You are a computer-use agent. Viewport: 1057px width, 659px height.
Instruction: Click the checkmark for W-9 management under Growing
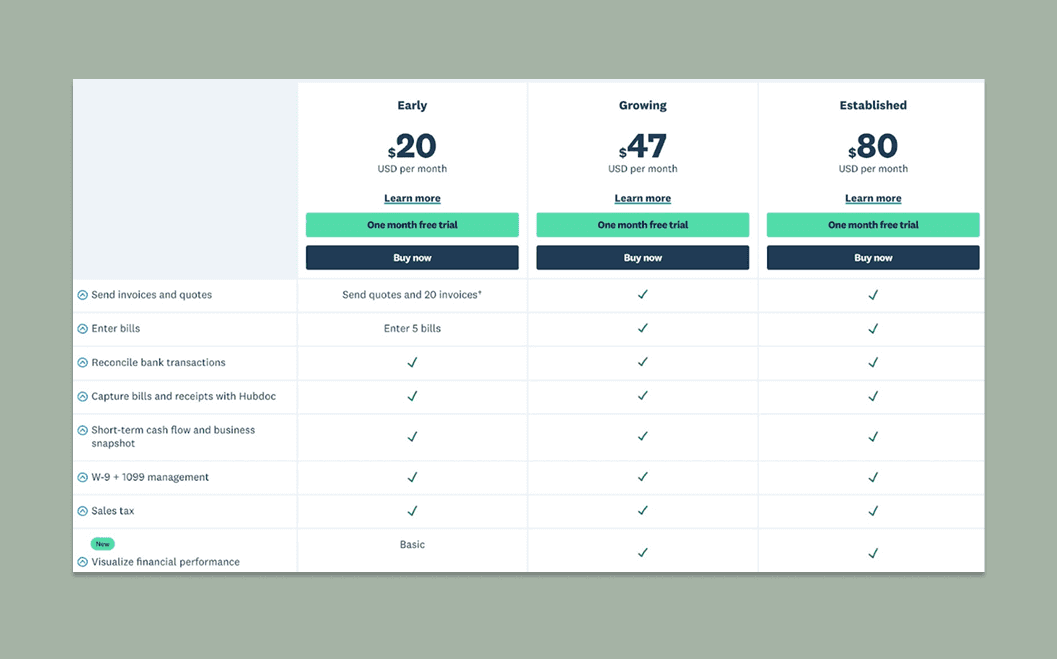tap(643, 477)
